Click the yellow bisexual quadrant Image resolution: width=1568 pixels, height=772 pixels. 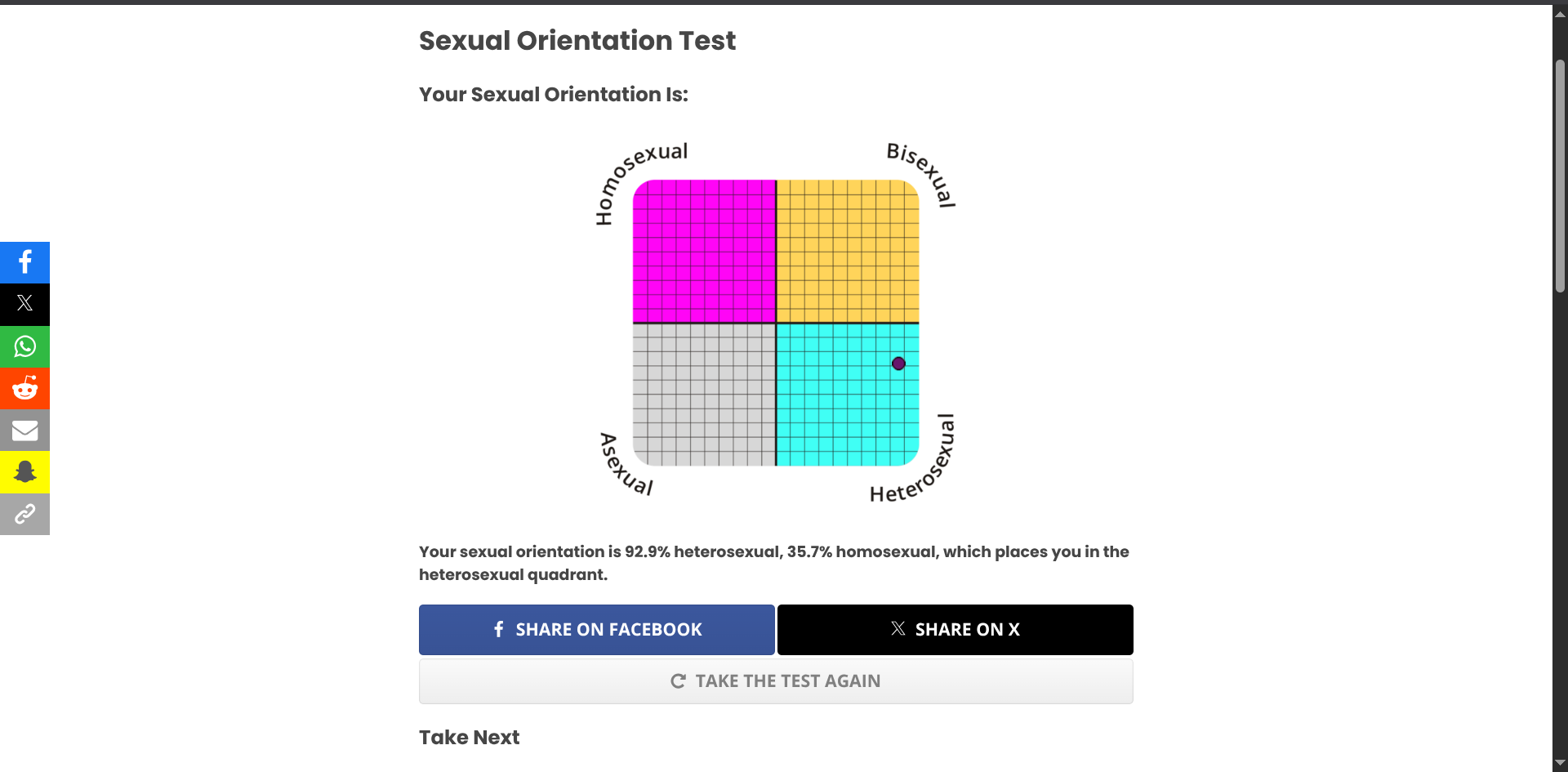pyautogui.click(x=847, y=252)
